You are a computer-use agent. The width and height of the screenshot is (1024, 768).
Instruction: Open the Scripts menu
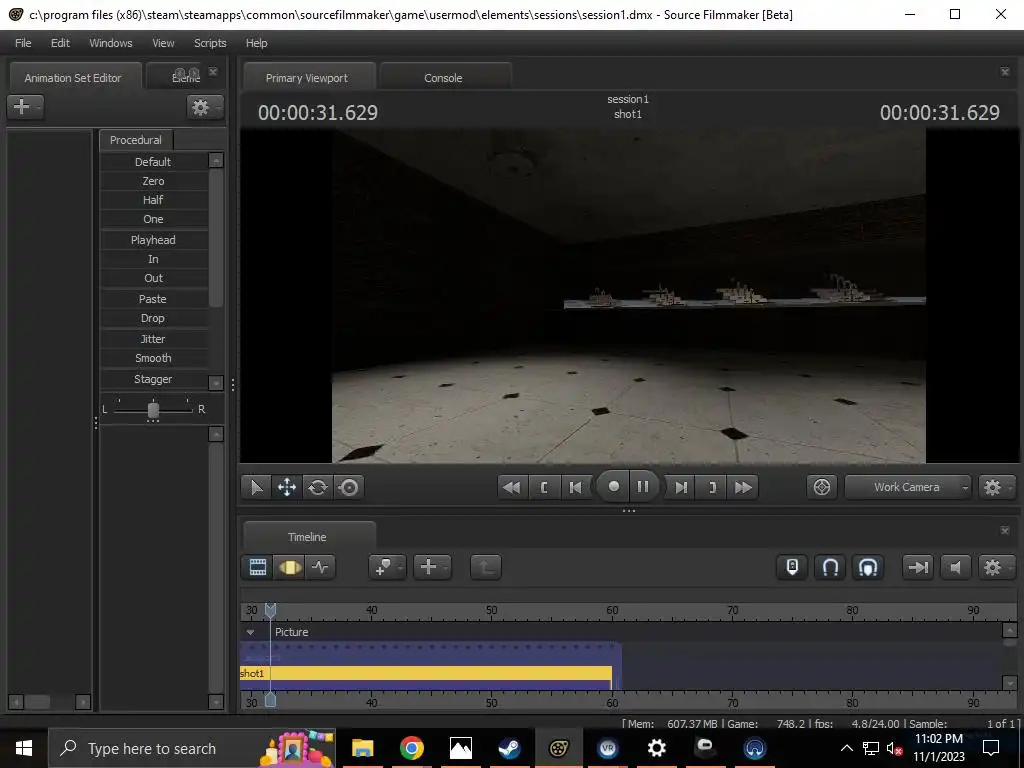tap(210, 43)
